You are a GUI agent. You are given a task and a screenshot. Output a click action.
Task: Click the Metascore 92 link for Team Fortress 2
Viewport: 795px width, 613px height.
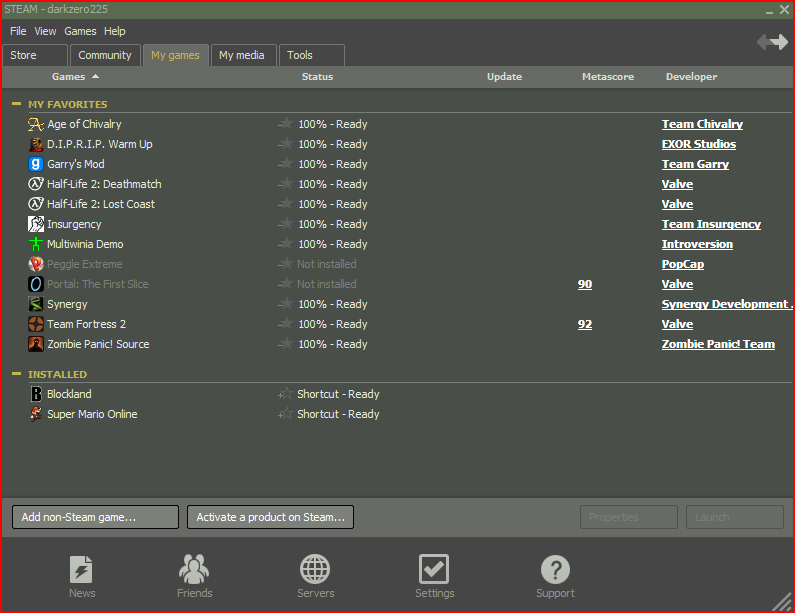[x=584, y=324]
